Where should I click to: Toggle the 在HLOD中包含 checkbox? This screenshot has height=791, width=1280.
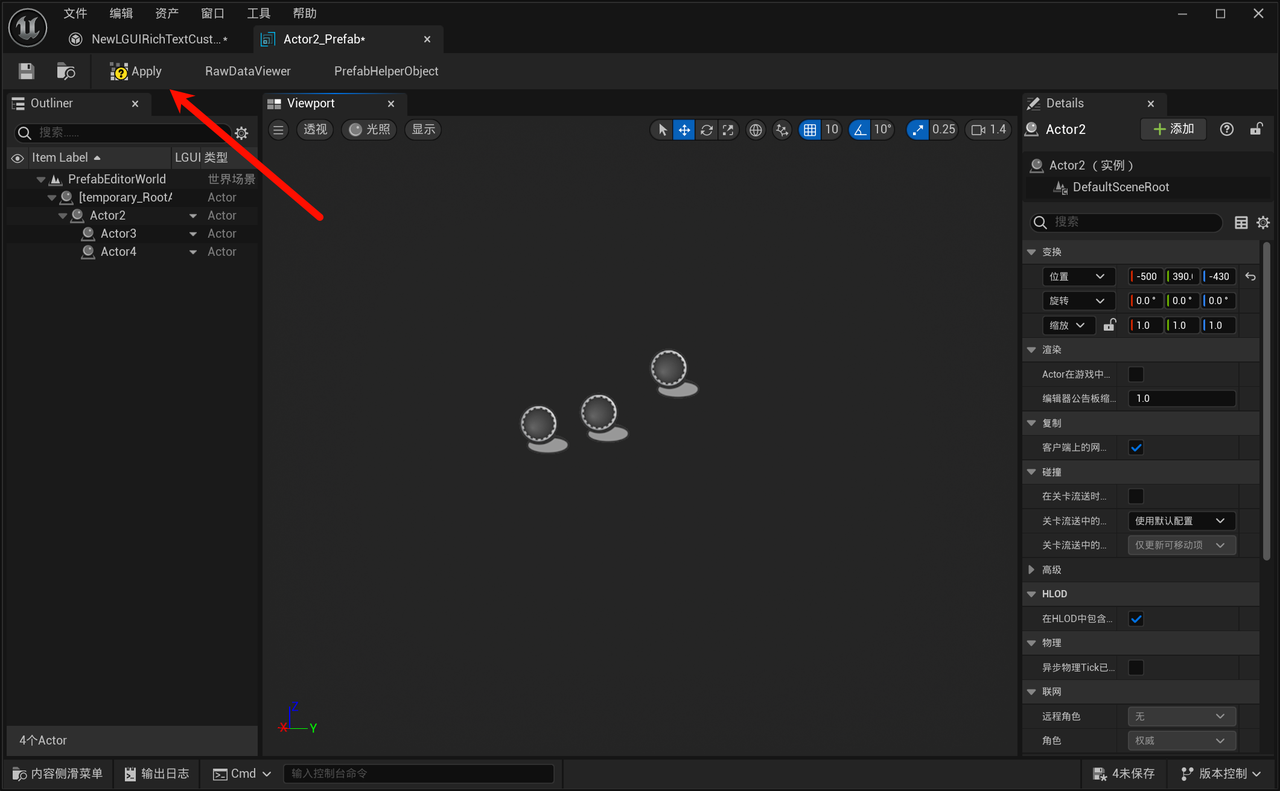pos(1136,619)
